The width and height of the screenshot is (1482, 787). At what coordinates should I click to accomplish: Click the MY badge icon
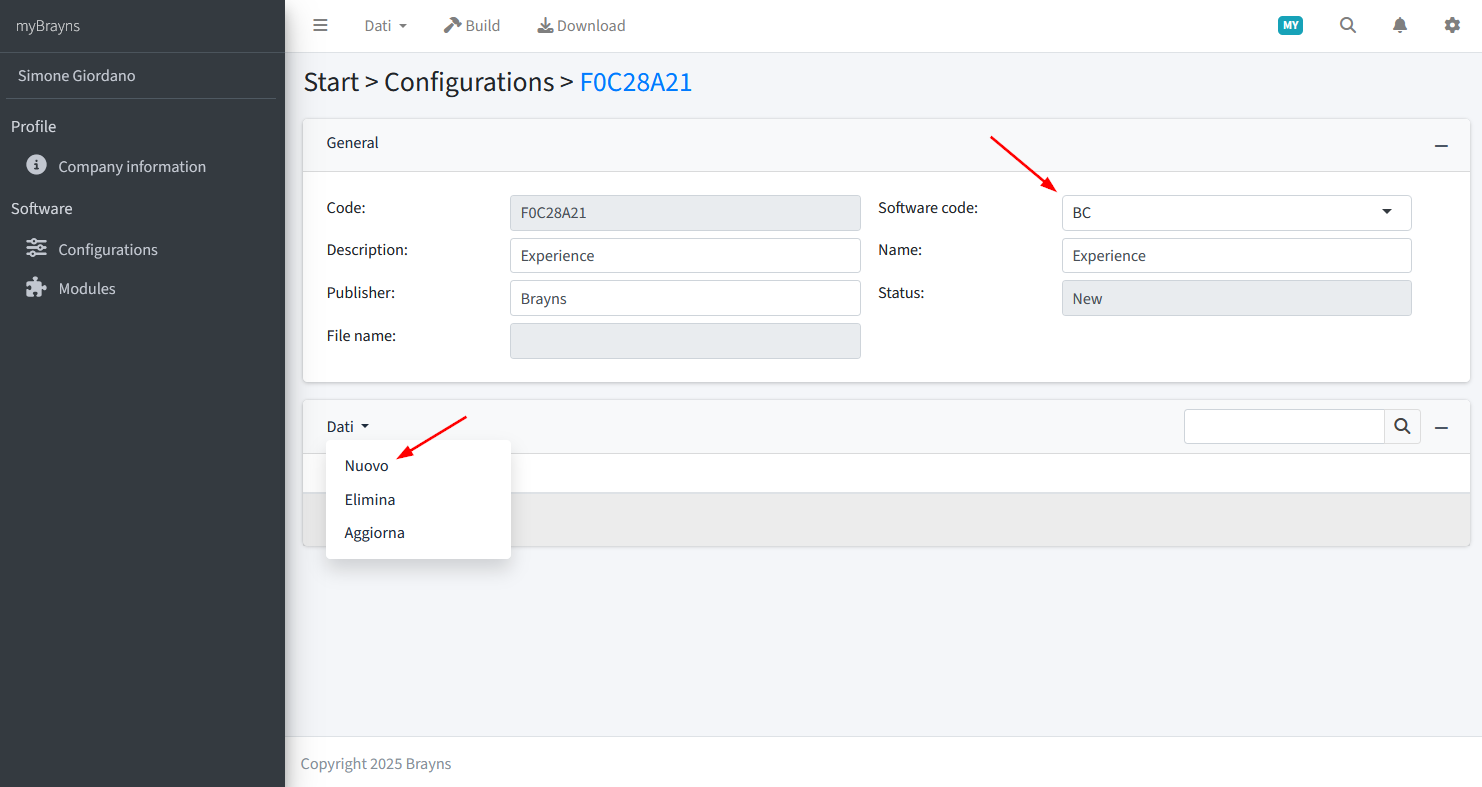(x=1290, y=26)
